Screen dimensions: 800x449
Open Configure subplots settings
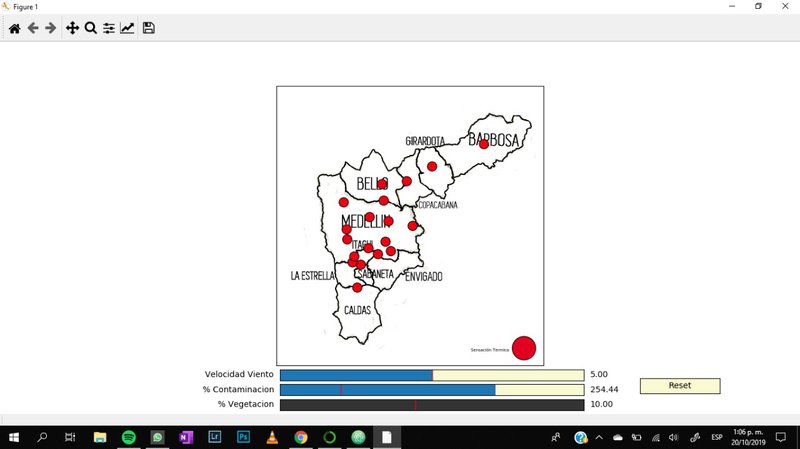pos(109,29)
